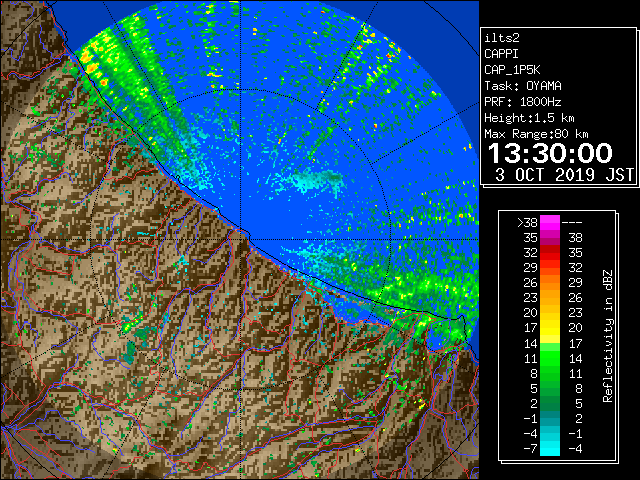Select the orange 26 to 29 dBZ swatch
The image size is (640, 480).
tap(550, 283)
